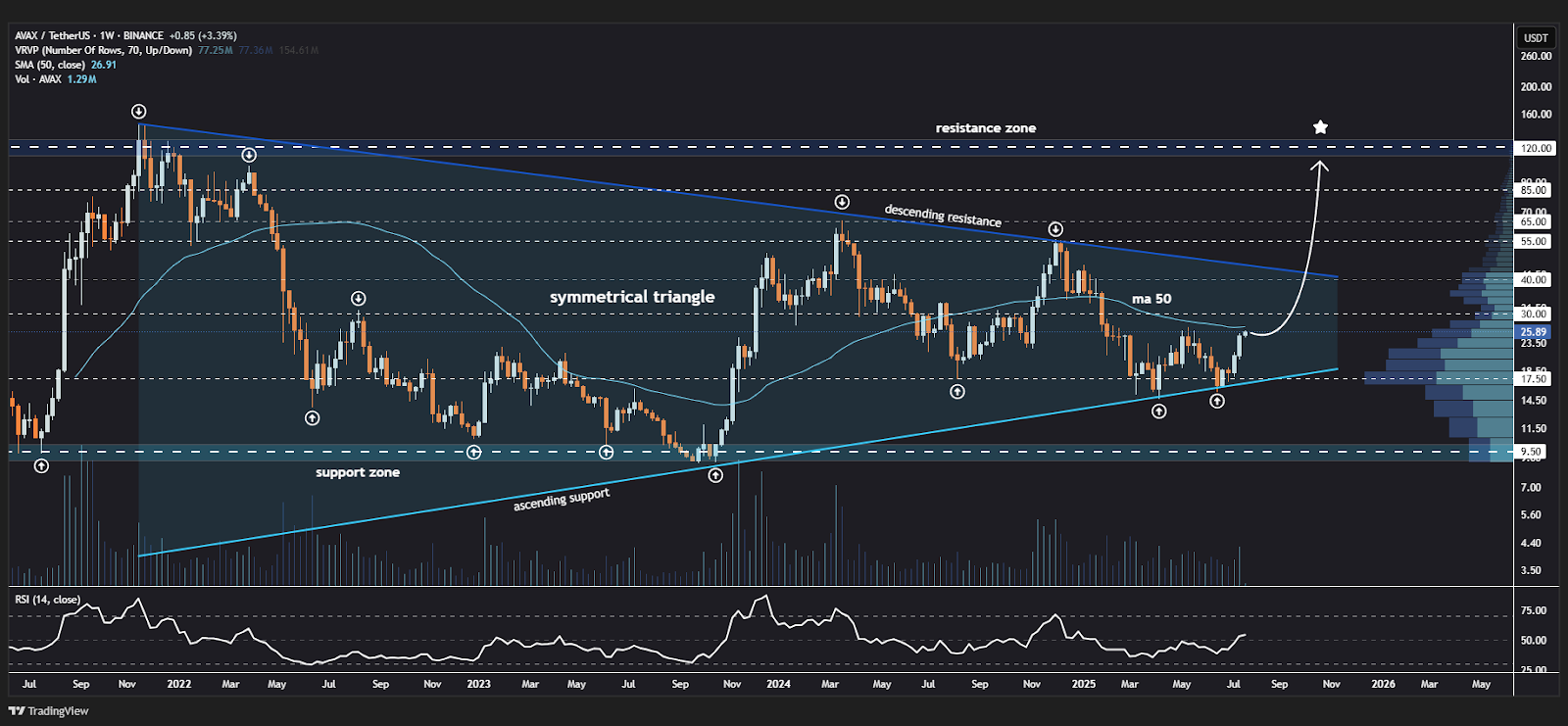
Task: Select the RSI (14, close) pane legend
Action: pos(48,600)
